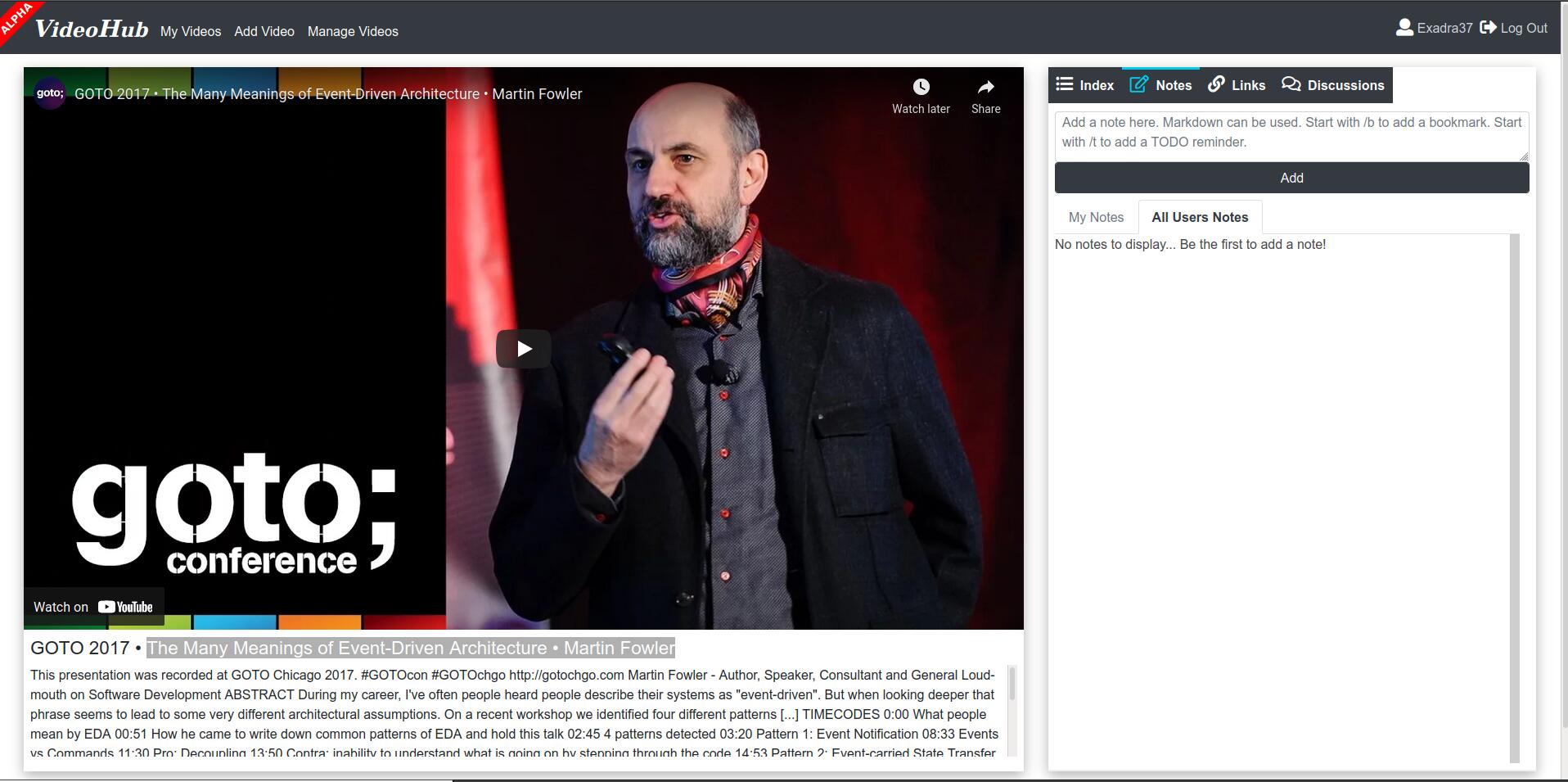Select the All Users Notes tab
The height and width of the screenshot is (782, 1568).
tap(1200, 217)
